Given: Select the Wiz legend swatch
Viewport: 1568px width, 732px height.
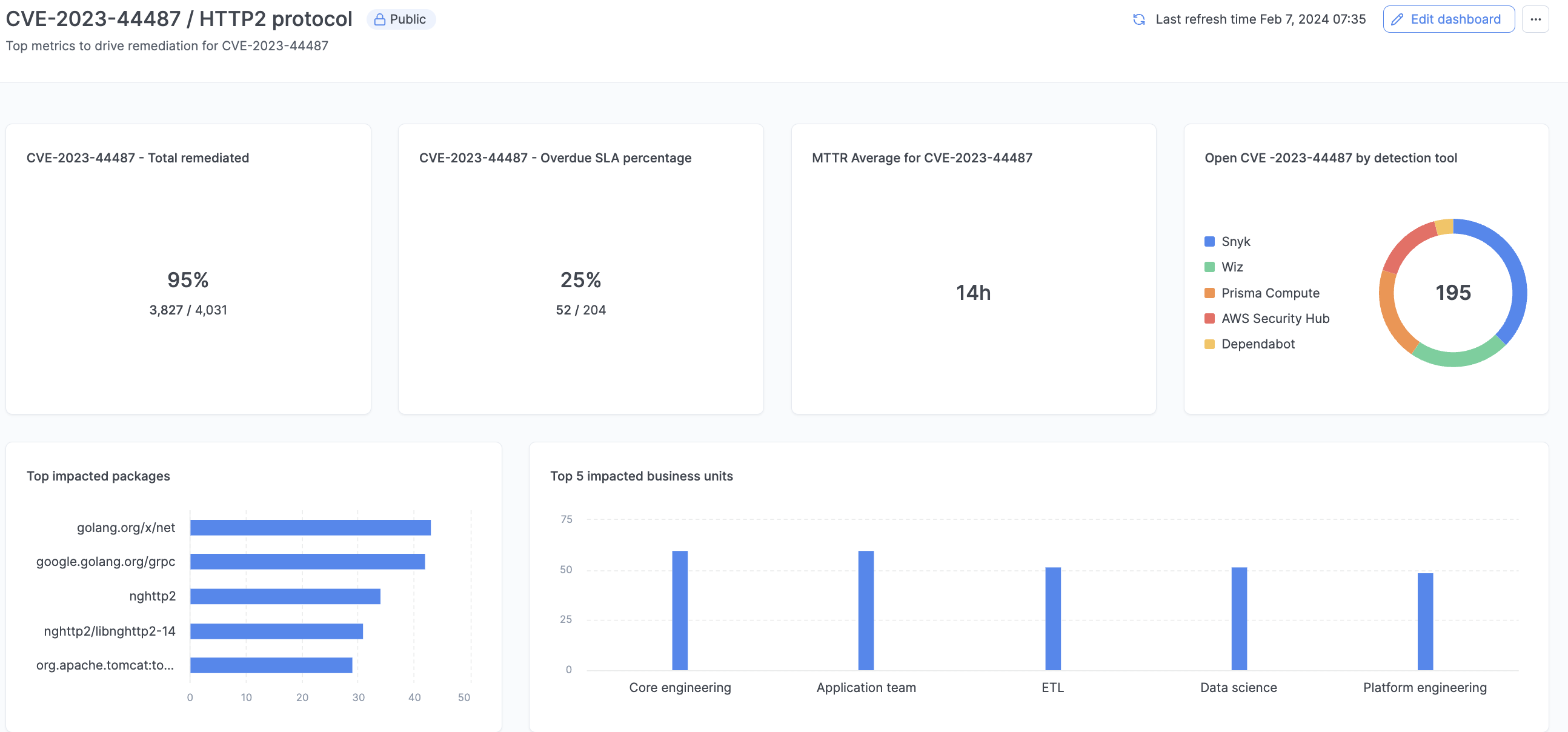Looking at the screenshot, I should click(x=1208, y=267).
